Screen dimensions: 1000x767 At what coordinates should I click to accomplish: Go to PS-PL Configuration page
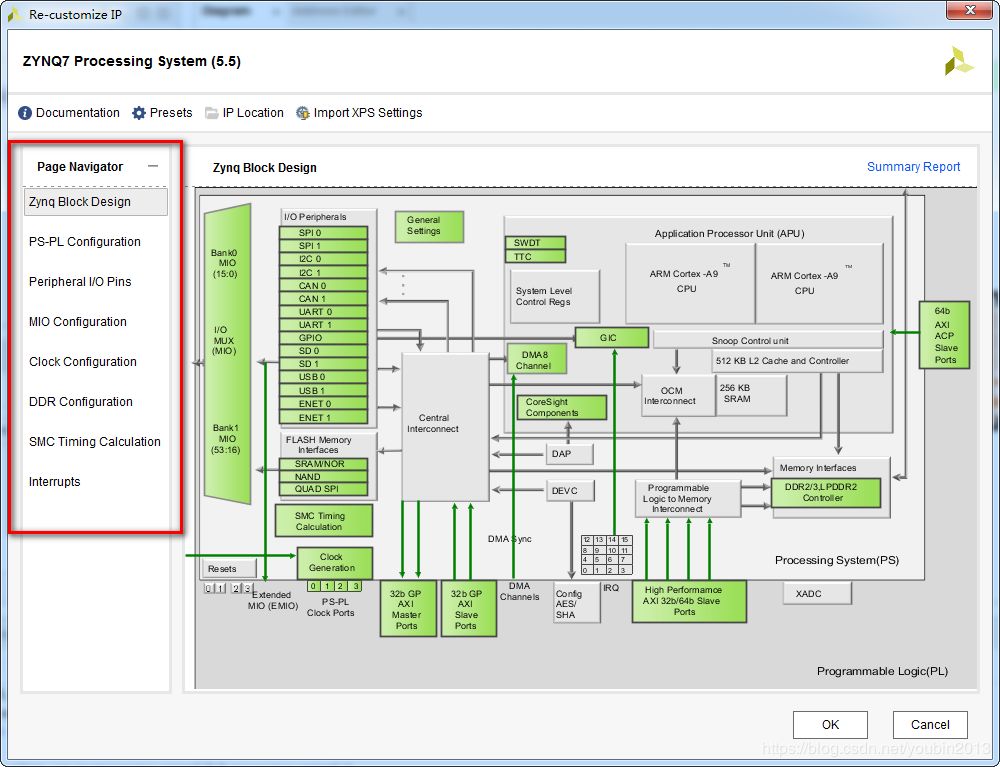click(85, 242)
